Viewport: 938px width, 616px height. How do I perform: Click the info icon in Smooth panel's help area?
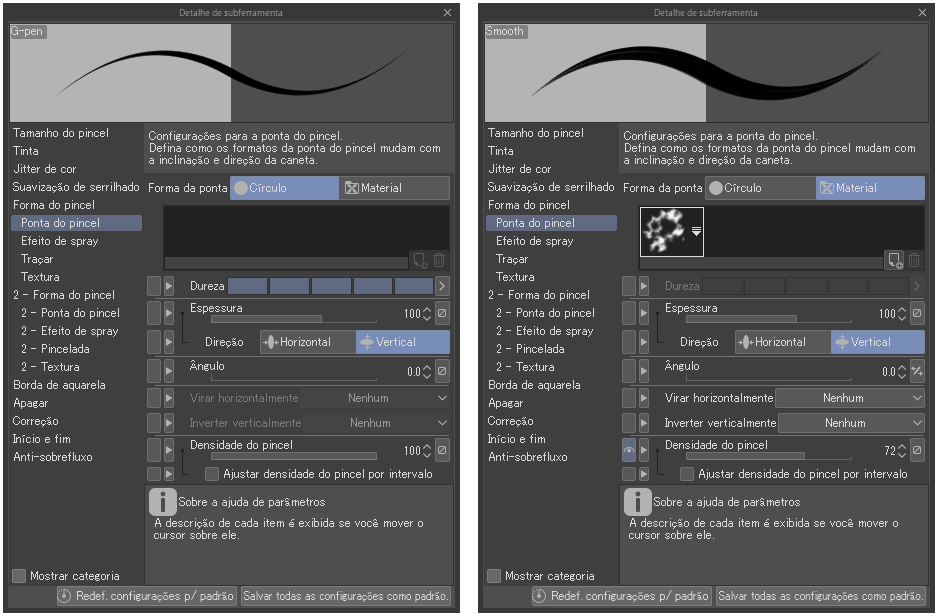(x=637, y=501)
